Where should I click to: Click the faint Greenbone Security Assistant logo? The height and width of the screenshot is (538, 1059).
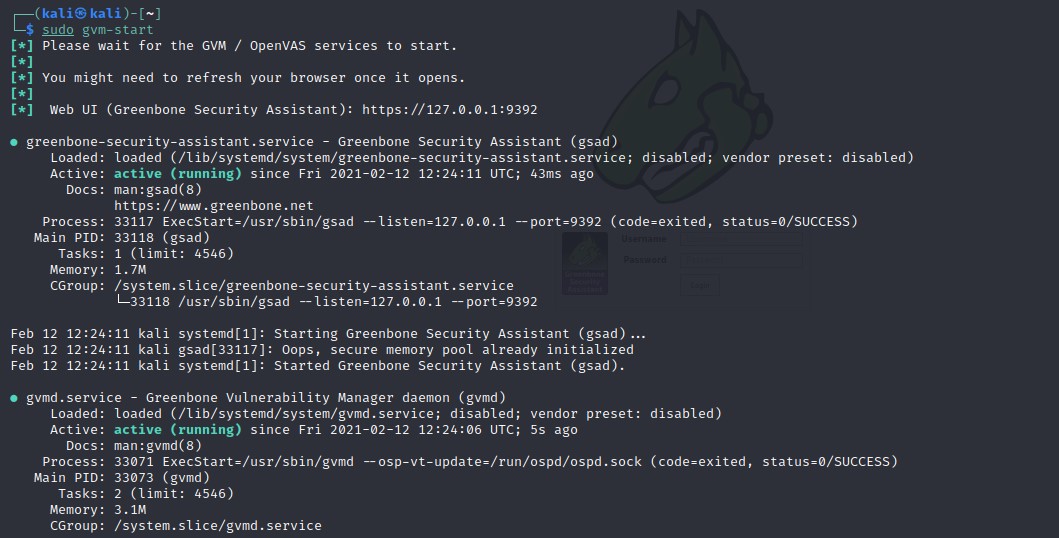(x=584, y=264)
